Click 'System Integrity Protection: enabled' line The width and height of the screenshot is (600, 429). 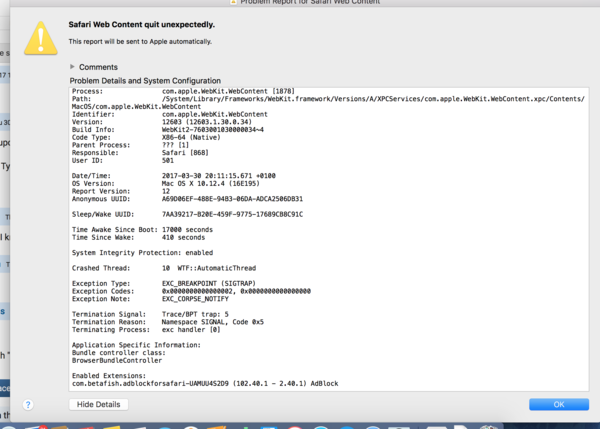(142, 253)
